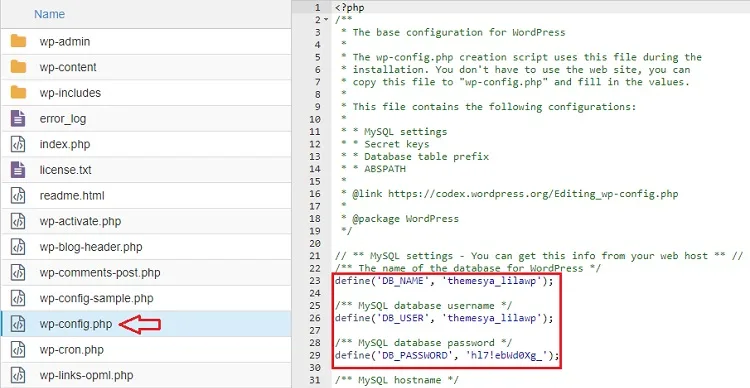The height and width of the screenshot is (388, 750).
Task: Select the readme.html file name
Action: pyautogui.click(x=72, y=196)
